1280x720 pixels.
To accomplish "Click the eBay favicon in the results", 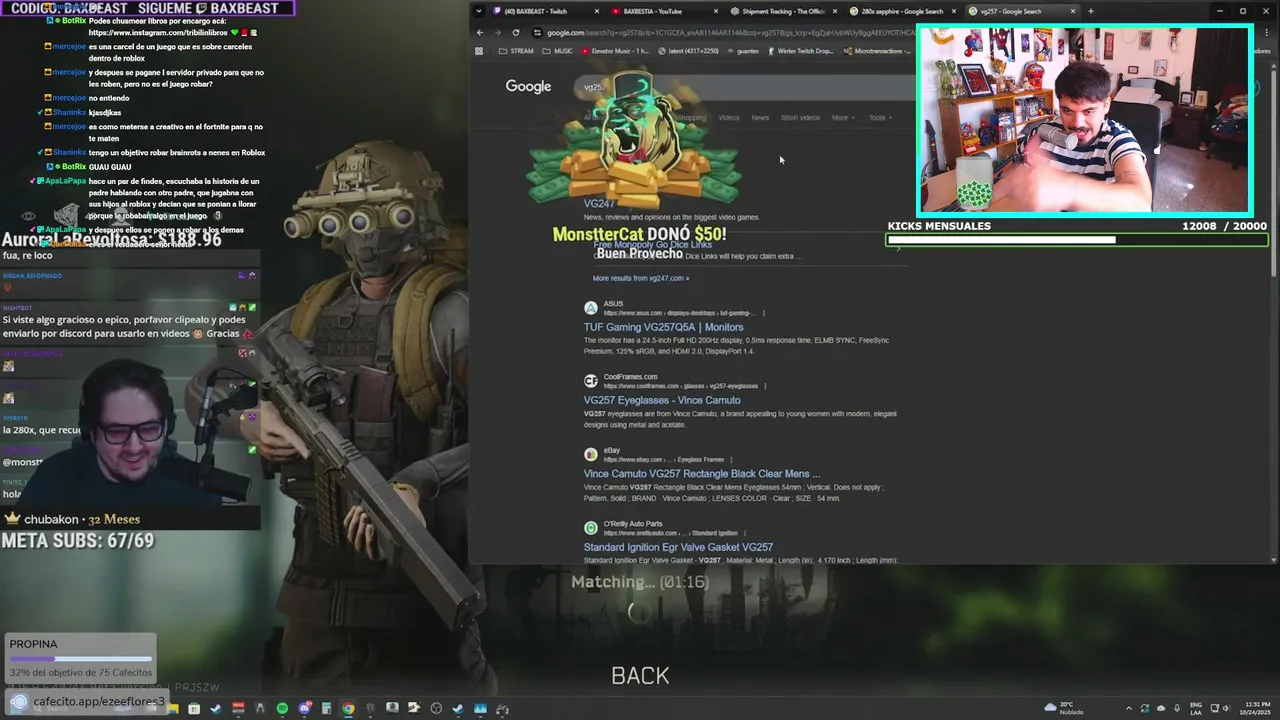I will [x=591, y=454].
